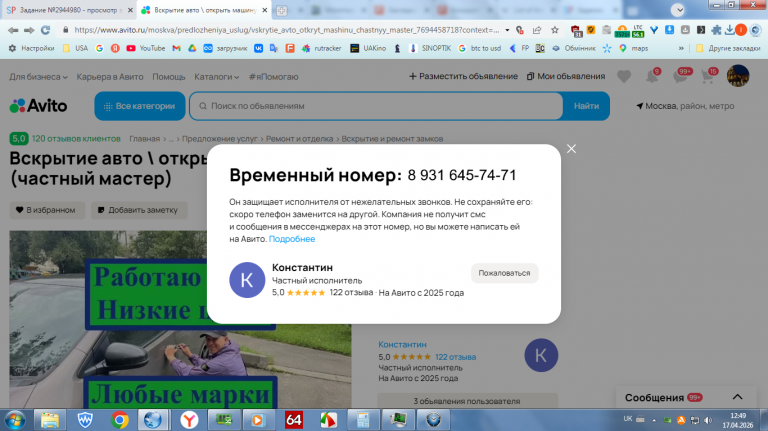Focus the Поиск по объявлениям field

tap(376, 106)
